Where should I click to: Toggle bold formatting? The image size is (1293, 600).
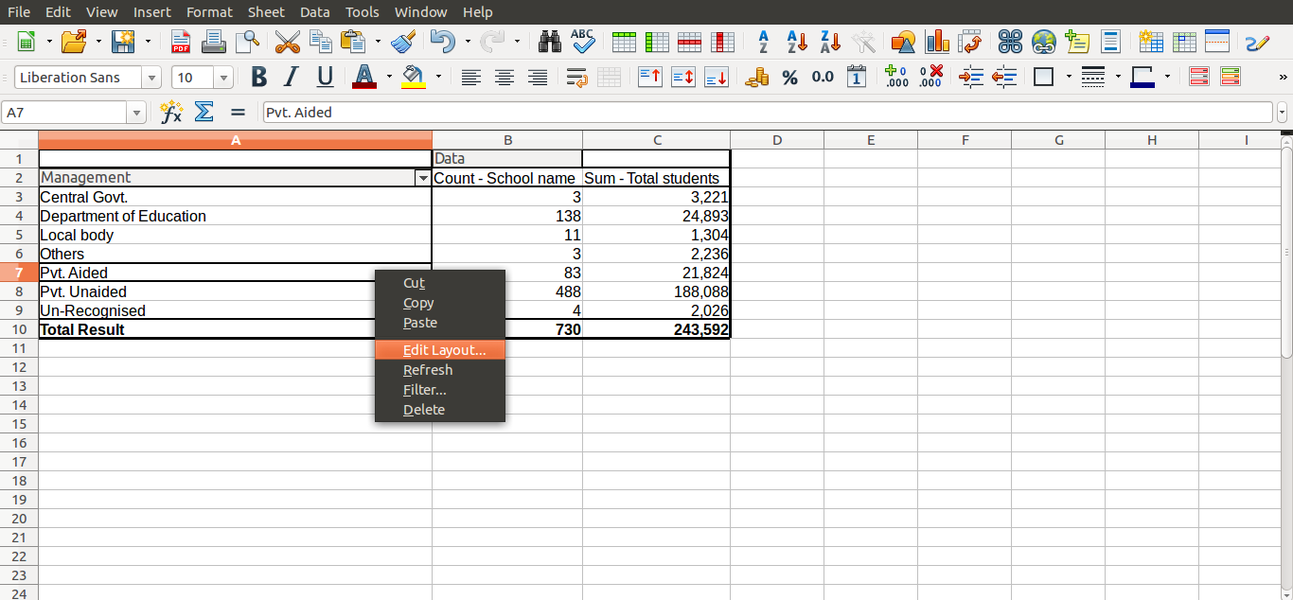tap(258, 76)
